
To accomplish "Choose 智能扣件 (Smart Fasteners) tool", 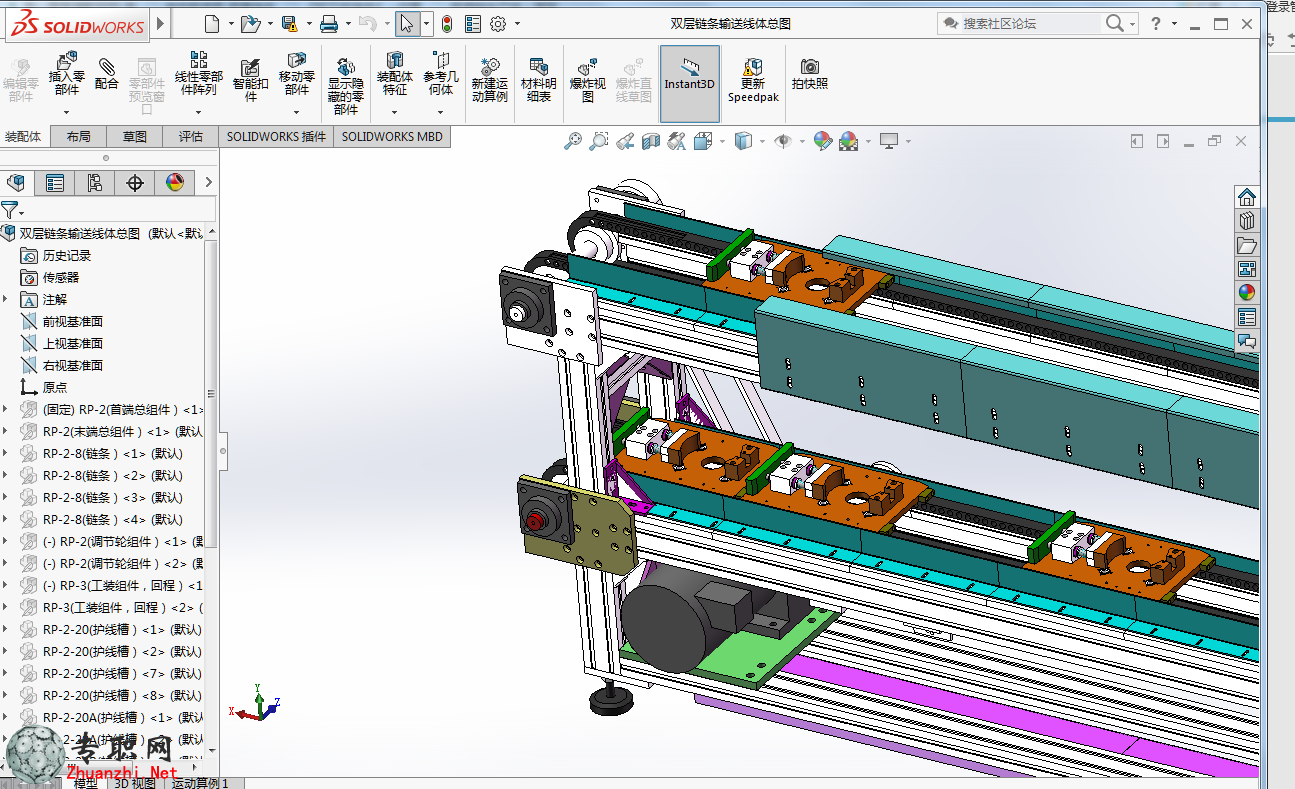I will click(x=251, y=78).
